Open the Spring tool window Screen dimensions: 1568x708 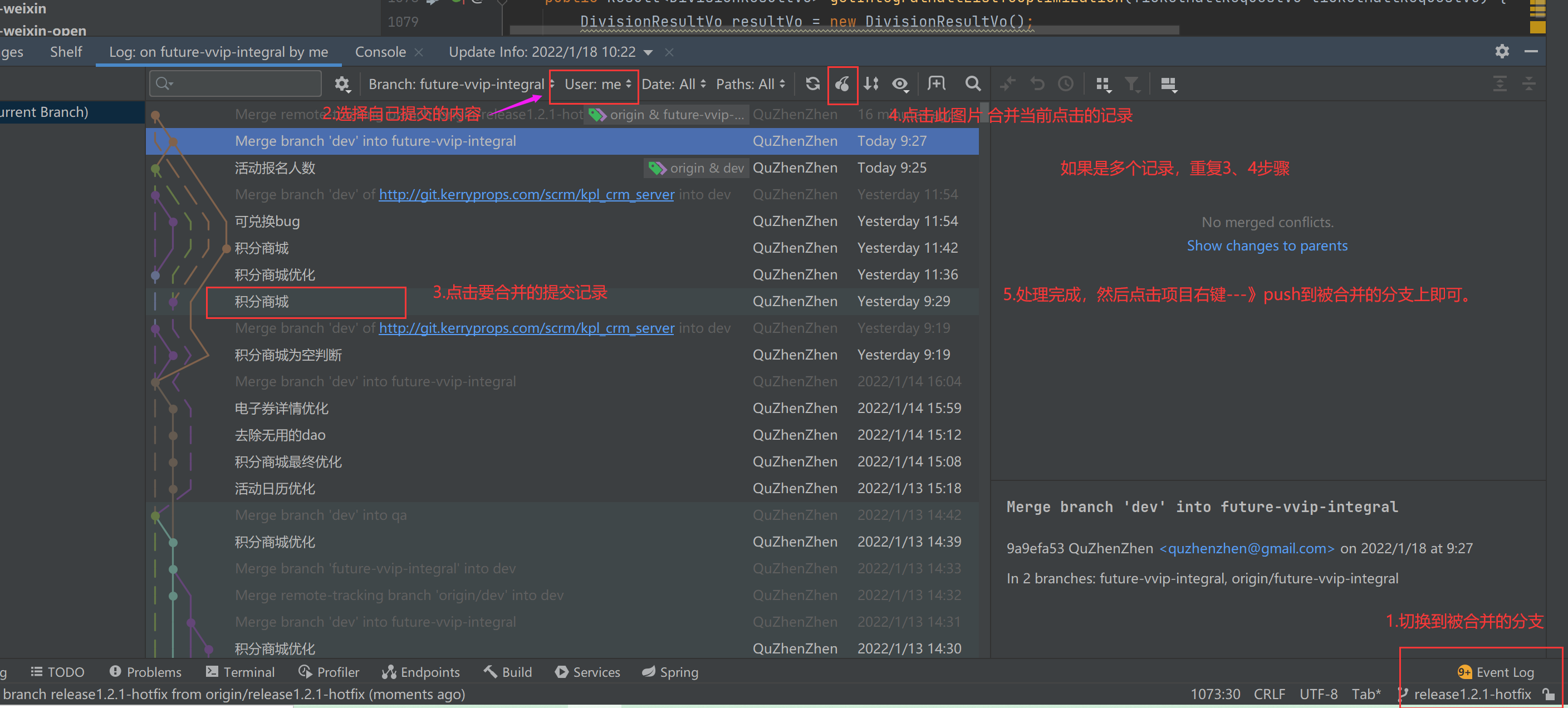coord(670,672)
